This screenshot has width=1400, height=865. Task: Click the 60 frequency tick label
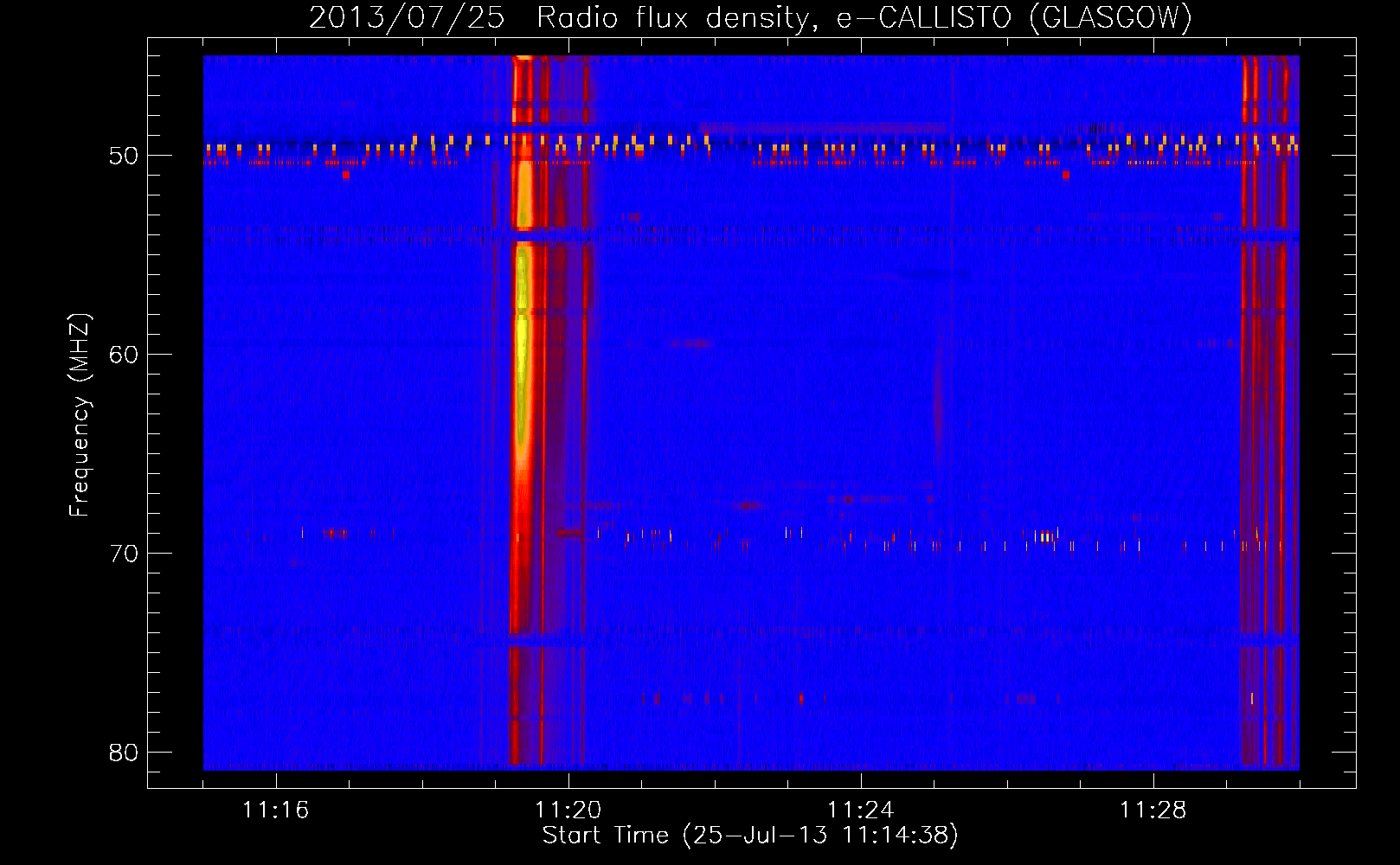(124, 355)
